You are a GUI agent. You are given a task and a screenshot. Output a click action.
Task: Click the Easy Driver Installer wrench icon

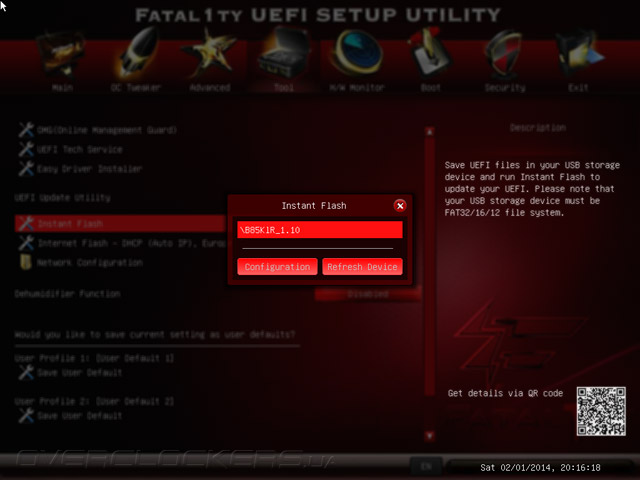point(26,169)
